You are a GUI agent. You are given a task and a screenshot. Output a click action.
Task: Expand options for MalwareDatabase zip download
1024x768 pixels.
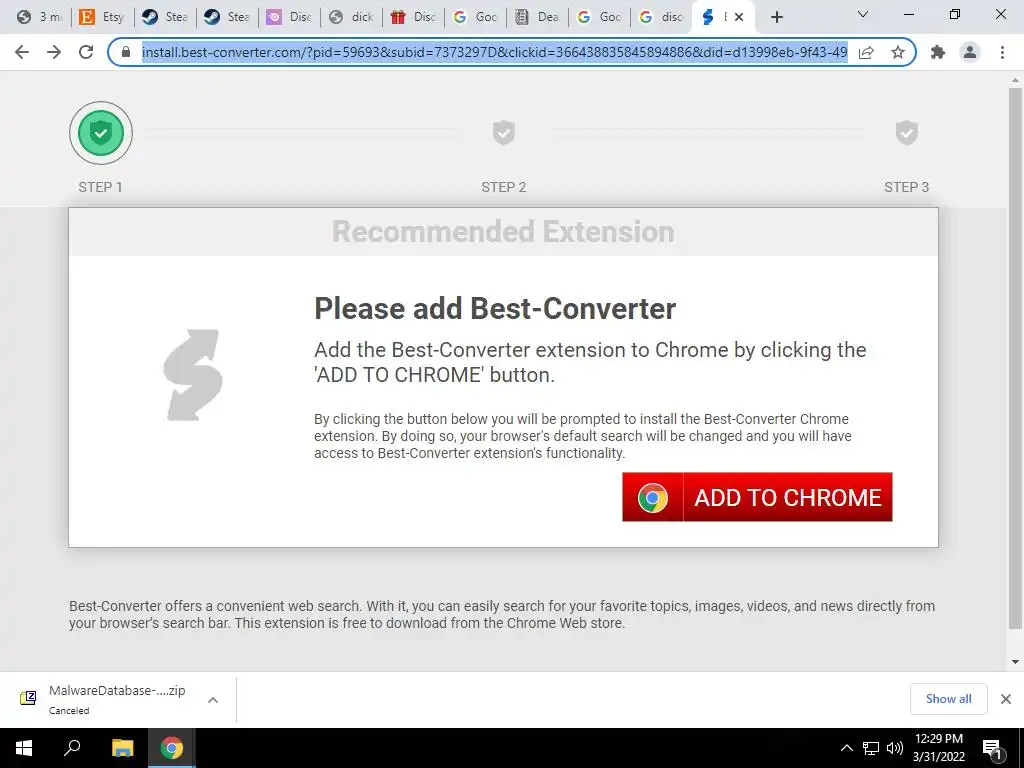coord(213,699)
